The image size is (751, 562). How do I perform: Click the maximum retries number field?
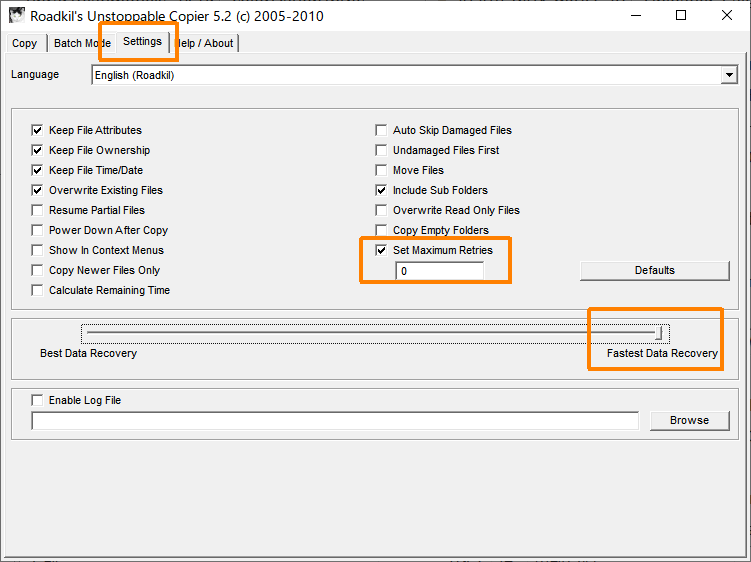(x=439, y=271)
